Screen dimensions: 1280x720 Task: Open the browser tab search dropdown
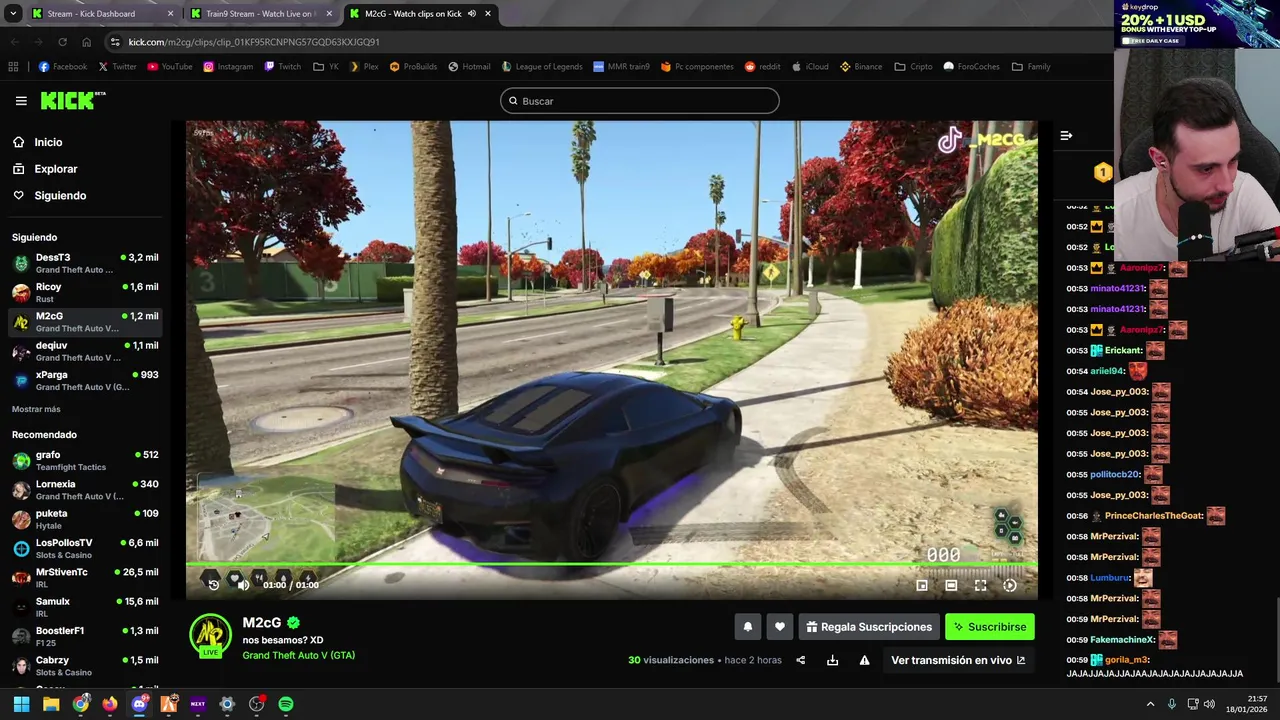12,14
